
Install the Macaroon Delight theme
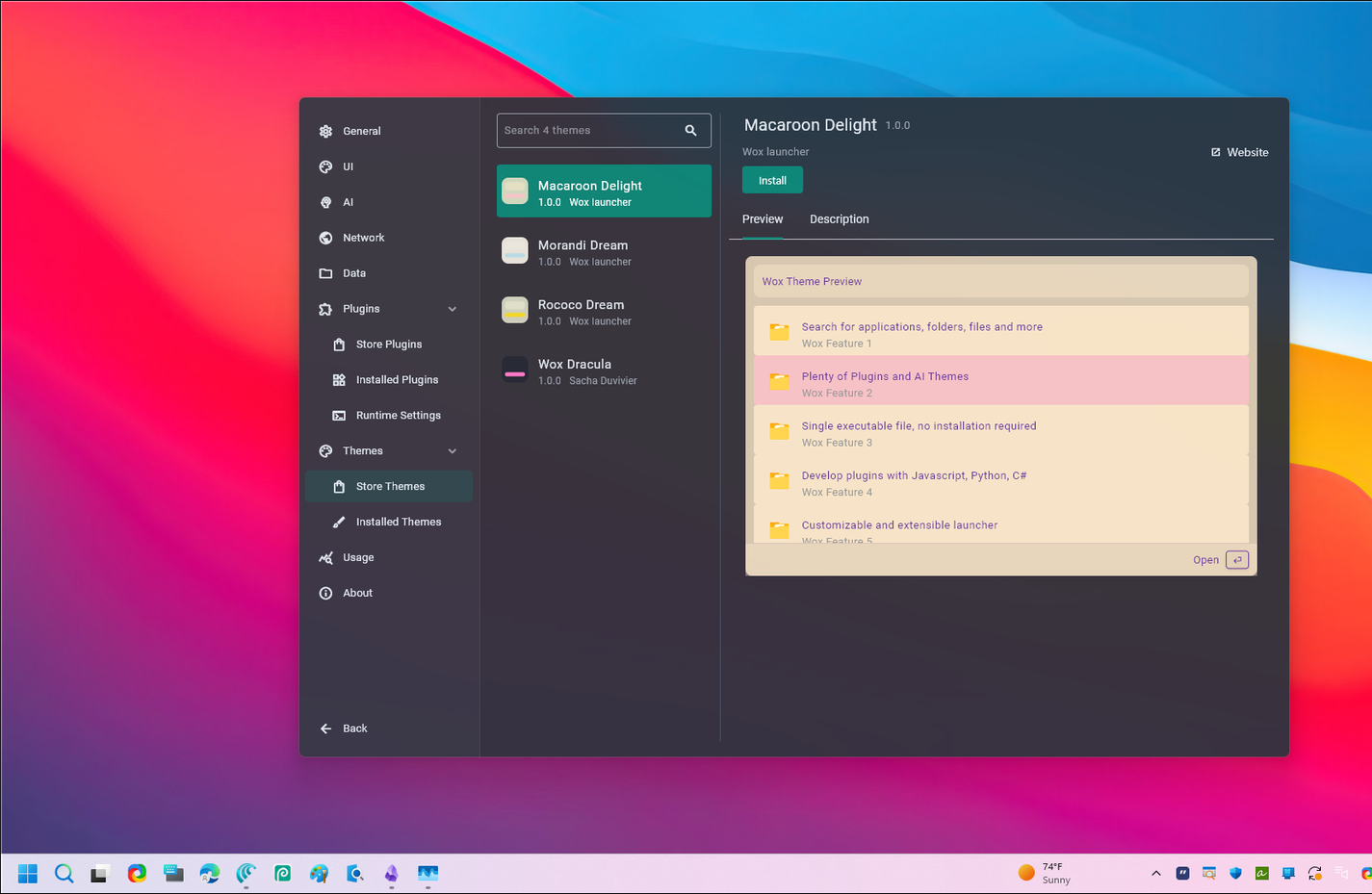(x=771, y=180)
